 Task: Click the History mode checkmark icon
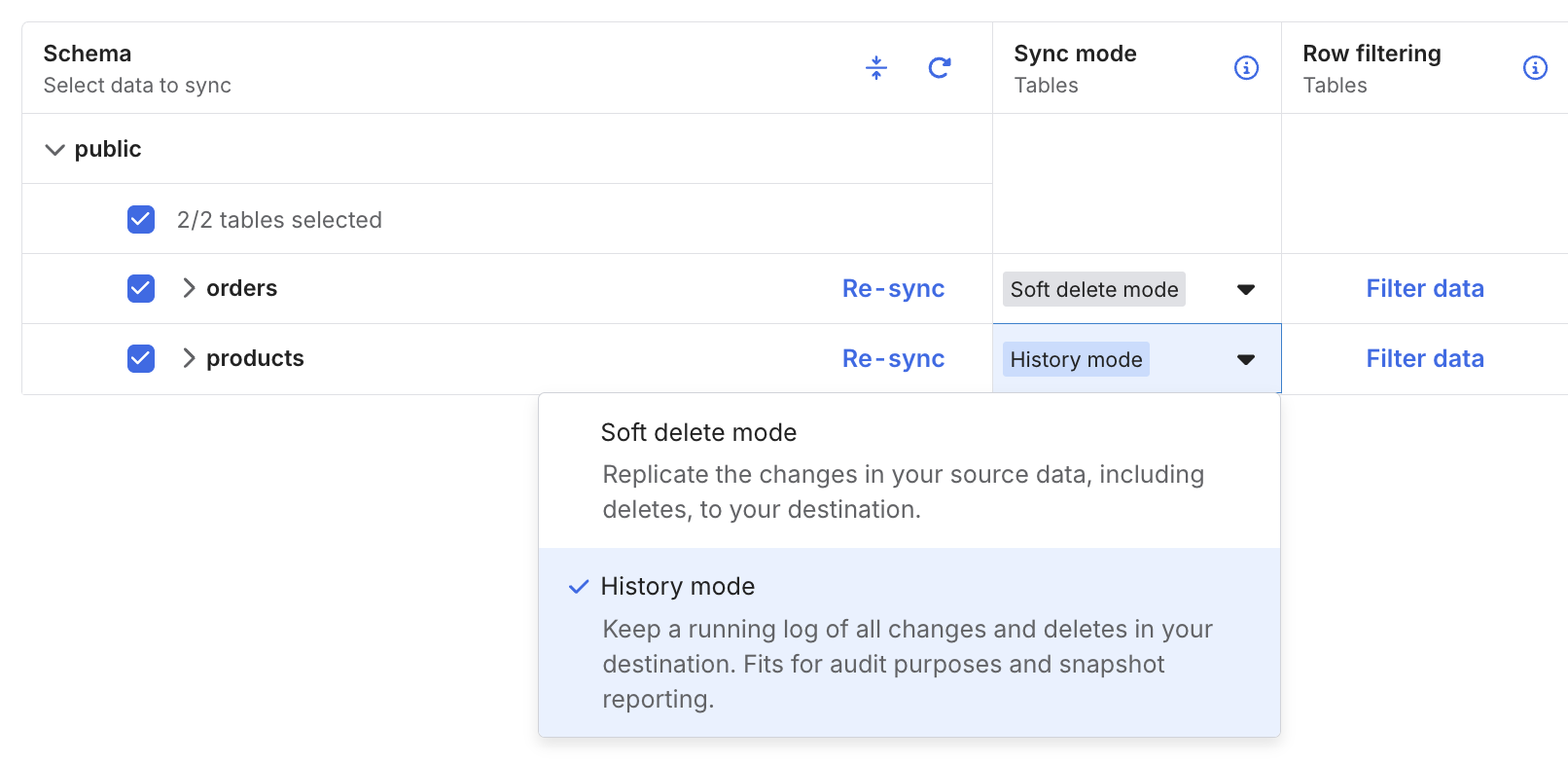pyautogui.click(x=579, y=587)
